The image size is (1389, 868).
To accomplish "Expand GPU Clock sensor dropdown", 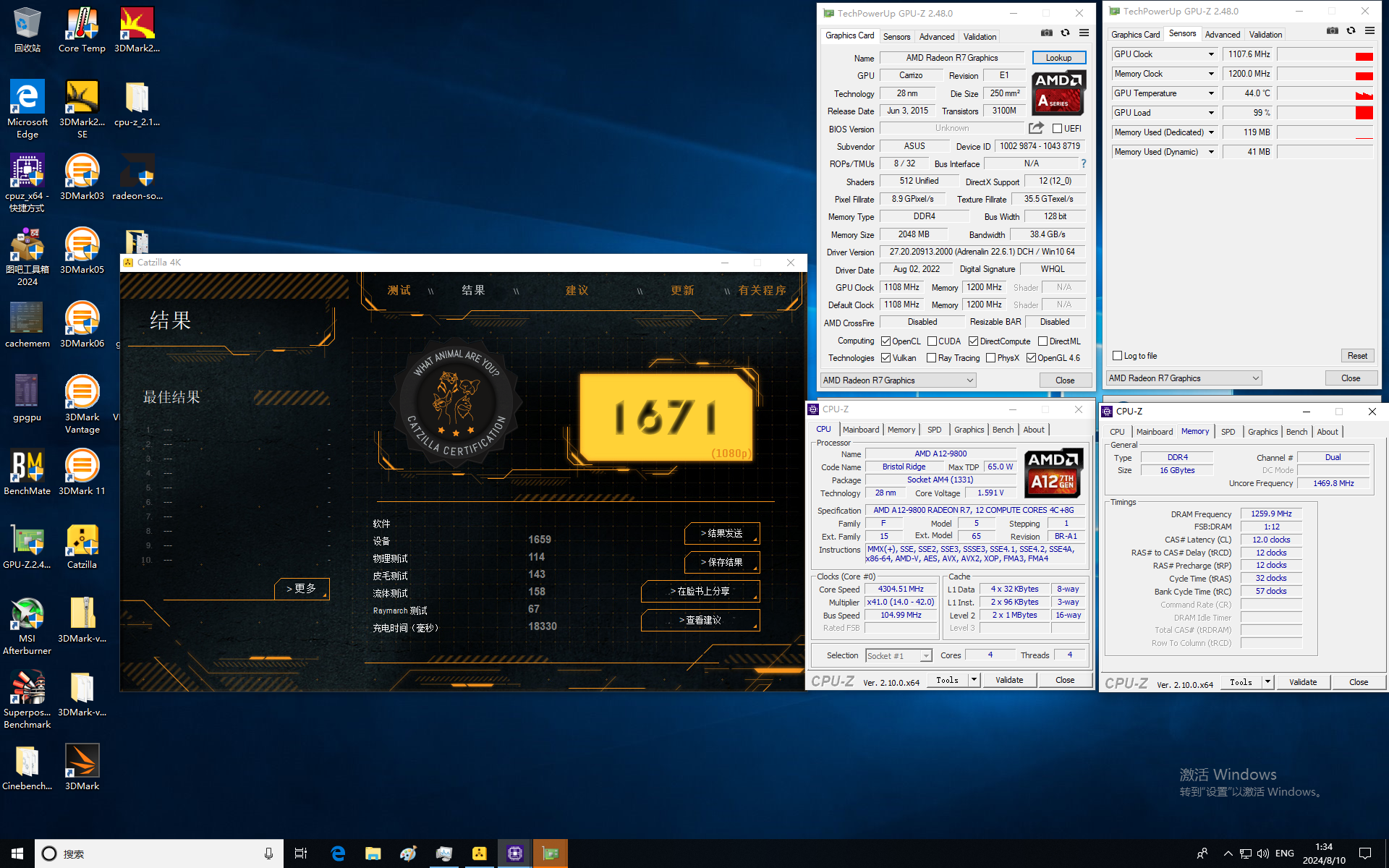I will [x=1211, y=54].
